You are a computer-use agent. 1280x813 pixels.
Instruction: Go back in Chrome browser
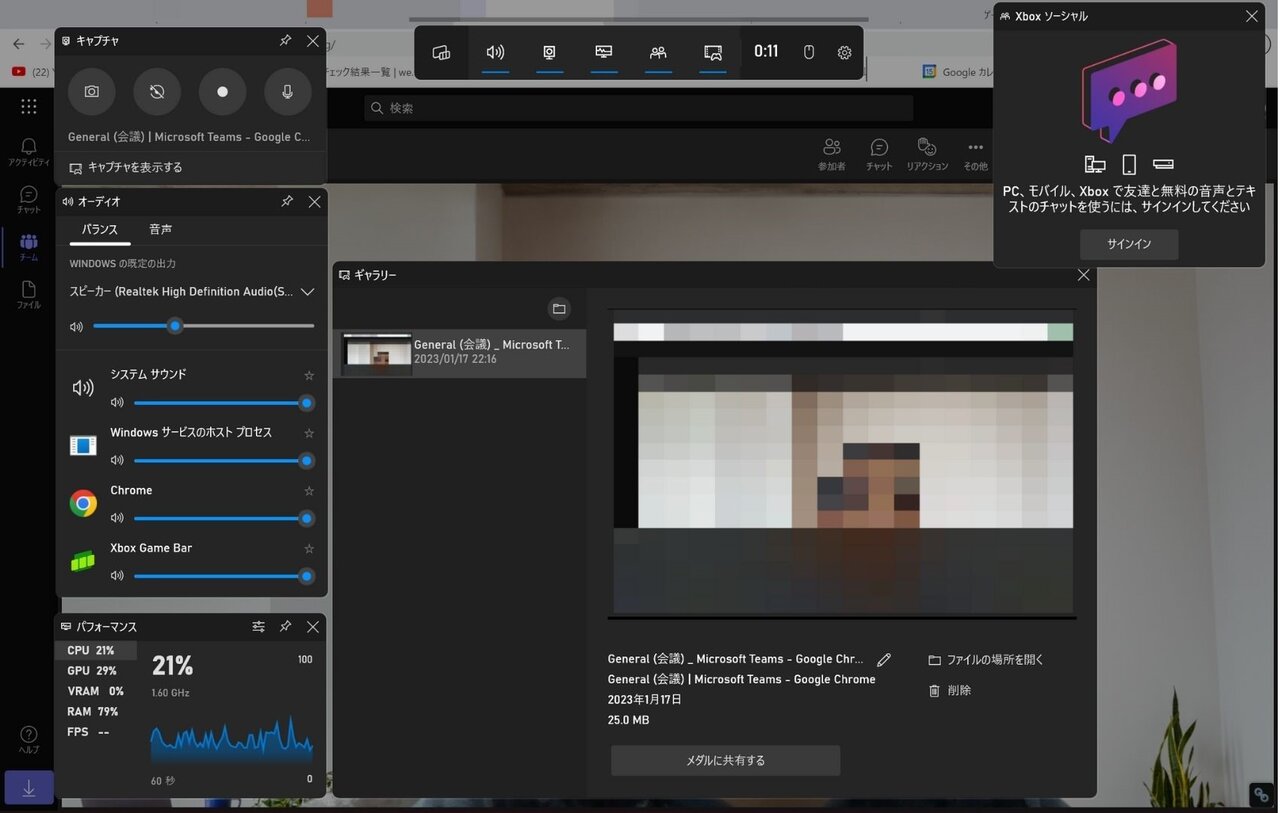(18, 44)
